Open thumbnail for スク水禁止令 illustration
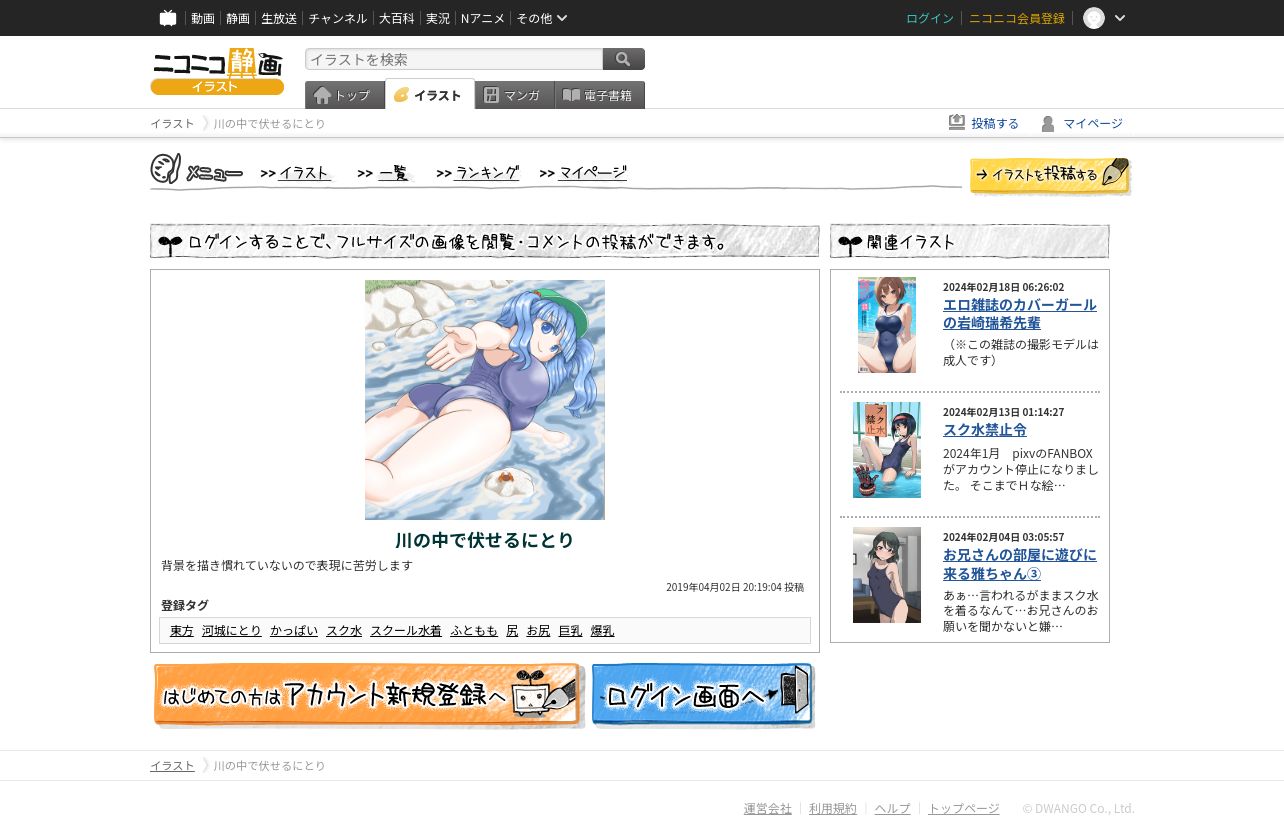The width and height of the screenshot is (1284, 835). click(887, 450)
